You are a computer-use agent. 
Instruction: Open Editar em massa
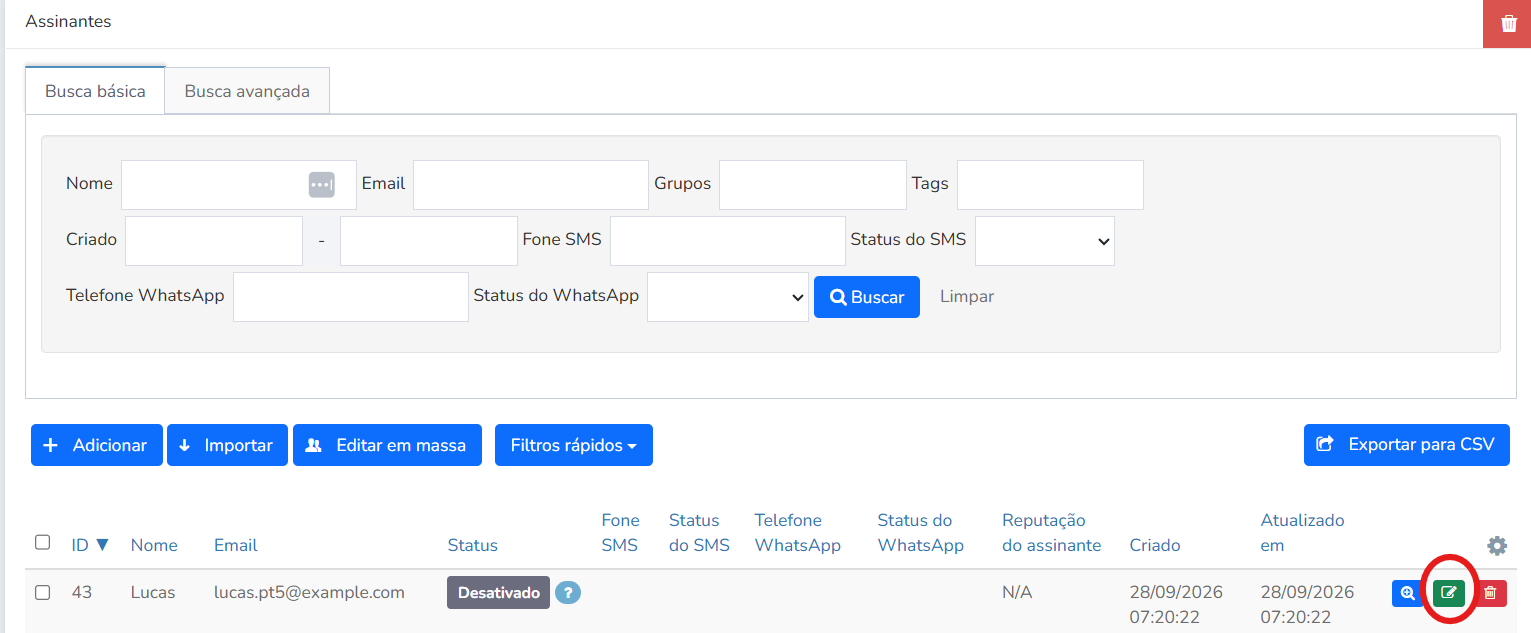(x=387, y=445)
